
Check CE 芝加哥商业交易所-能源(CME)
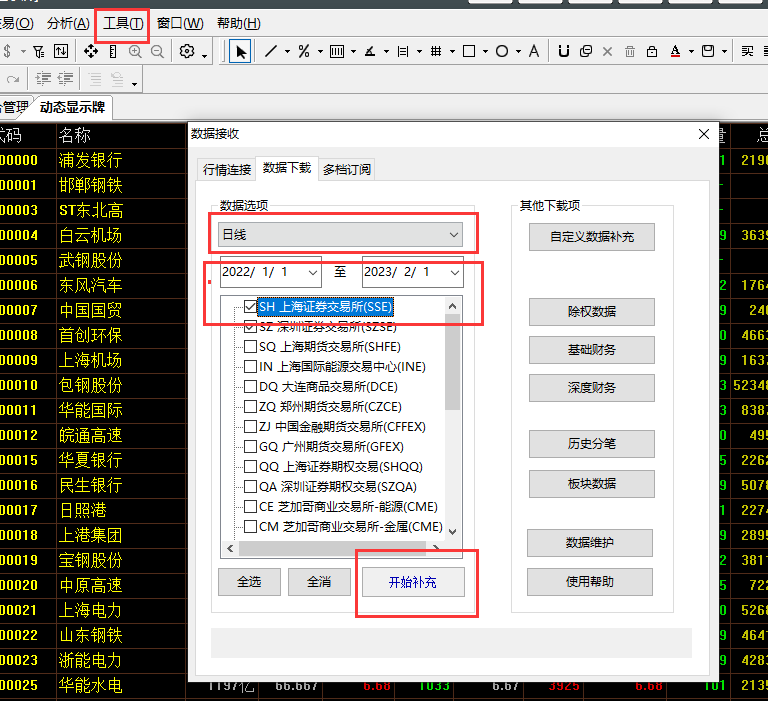250,507
